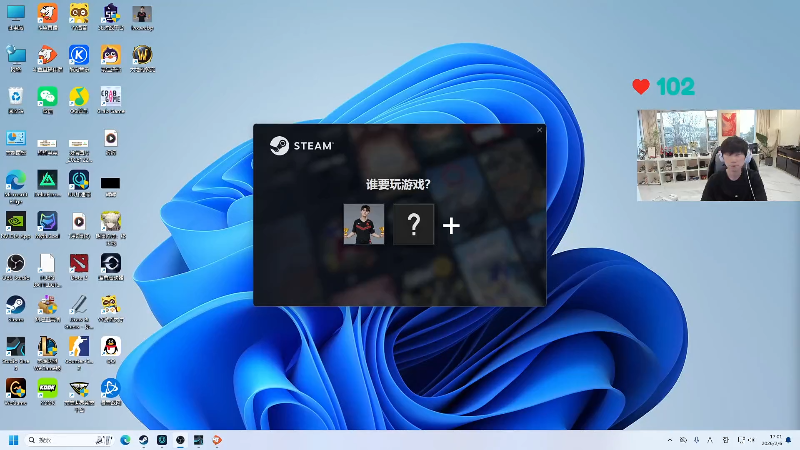This screenshot has height=450, width=800.
Task: Open the player photo file on desktop
Action: pos(142,17)
